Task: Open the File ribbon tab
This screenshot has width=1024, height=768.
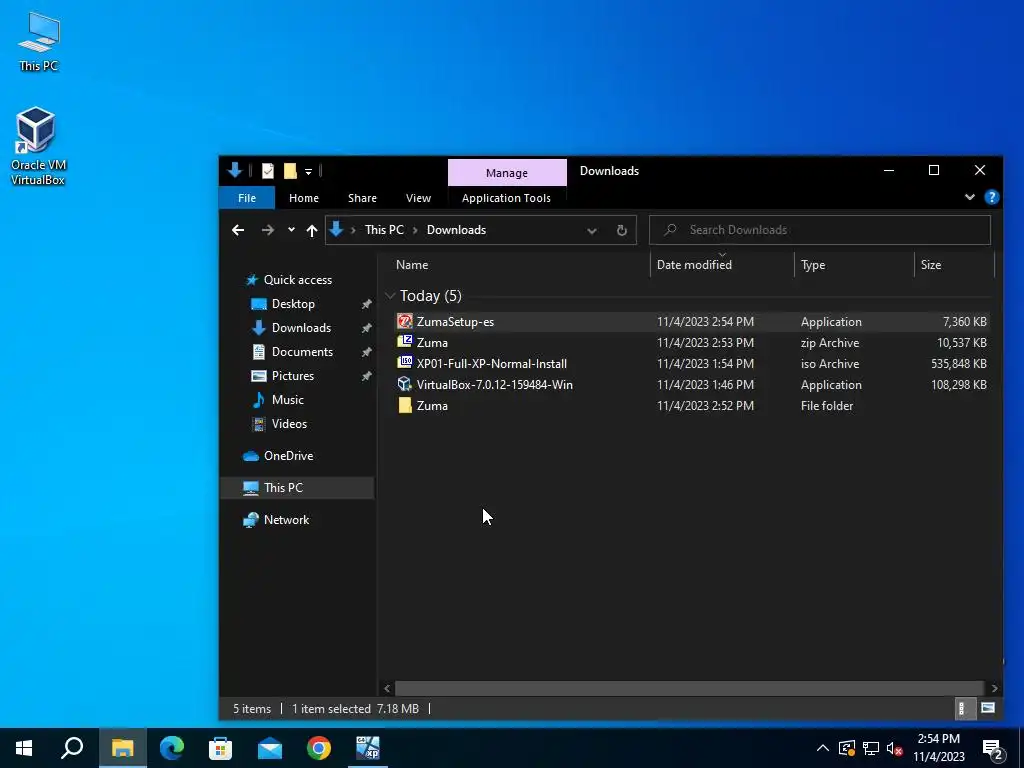Action: pos(247,198)
